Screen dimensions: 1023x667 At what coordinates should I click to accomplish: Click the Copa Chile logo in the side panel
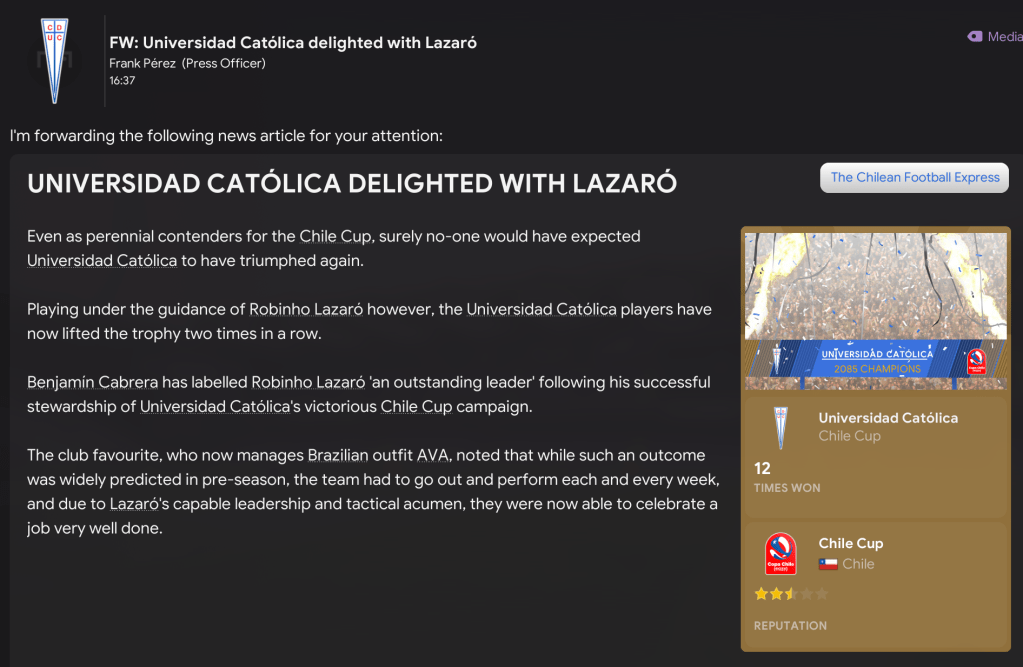pyautogui.click(x=780, y=553)
